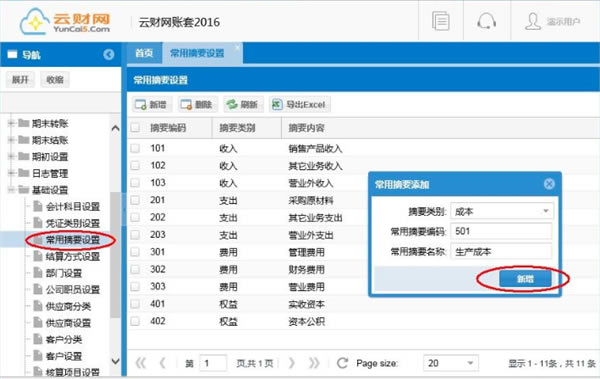Click the pager refresh icon

pyautogui.click(x=342, y=363)
